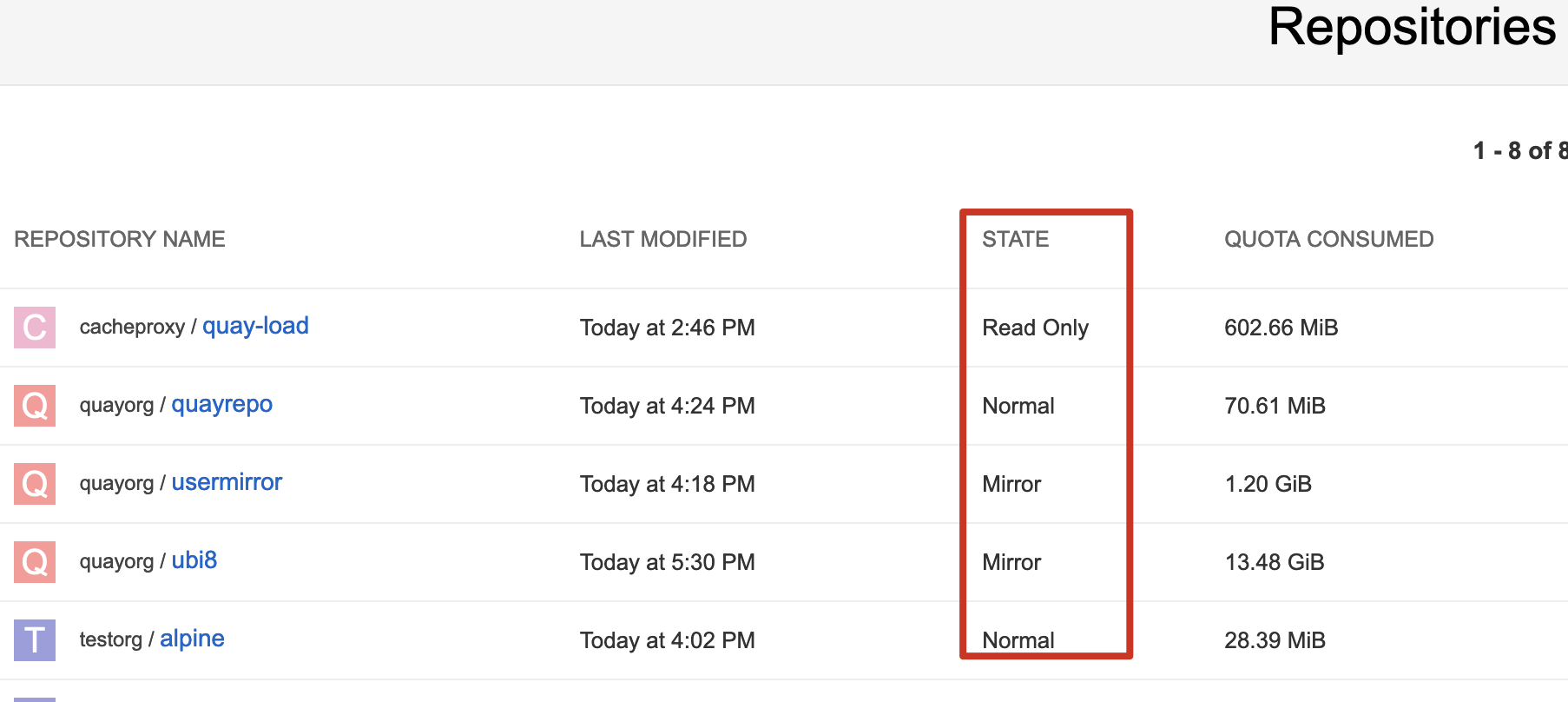
Task: Click the cacheproxy "C" avatar icon
Action: pyautogui.click(x=35, y=328)
